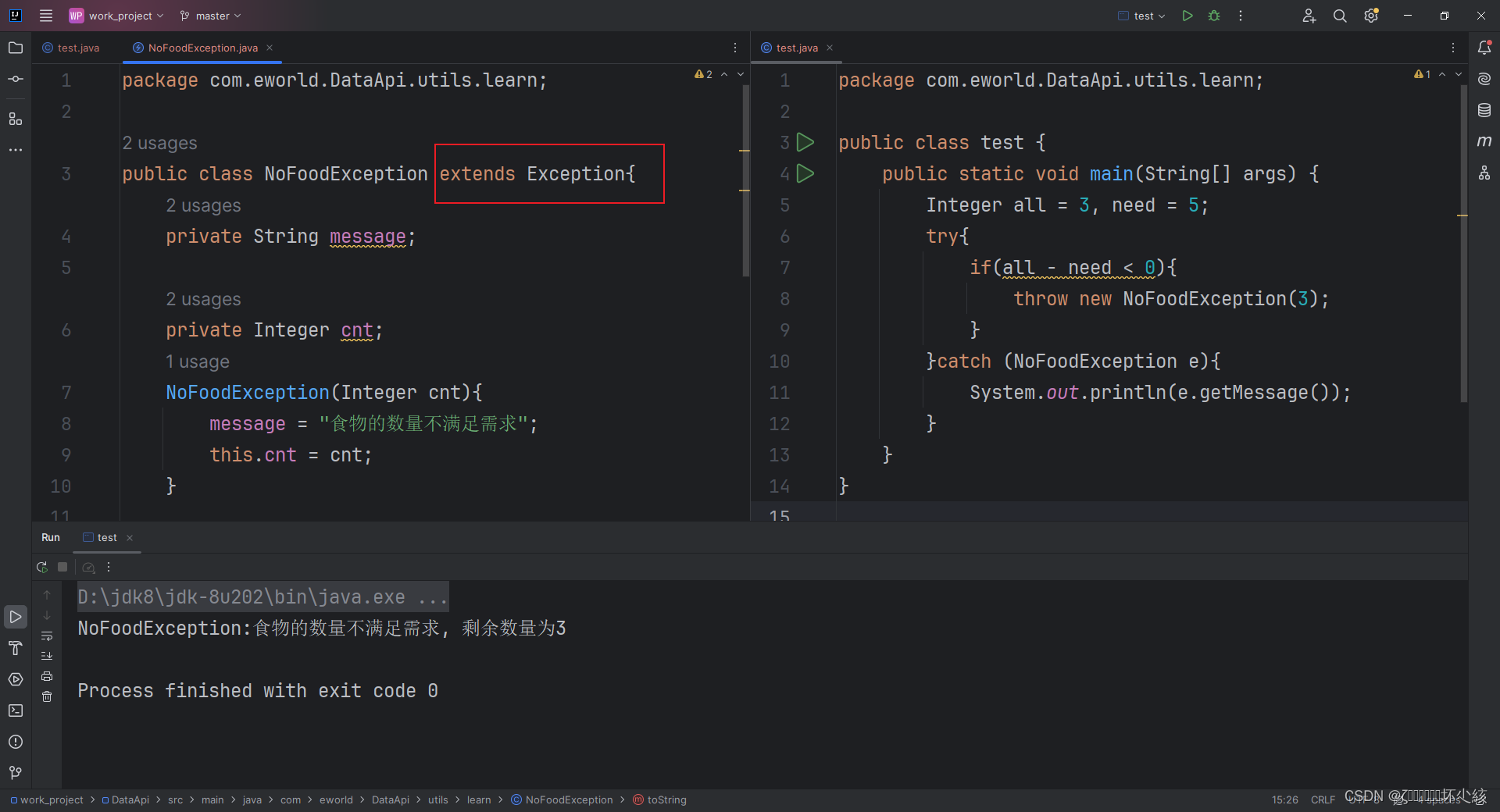Click the 'extends Exception{' code text
The image size is (1500, 812).
coord(537,173)
